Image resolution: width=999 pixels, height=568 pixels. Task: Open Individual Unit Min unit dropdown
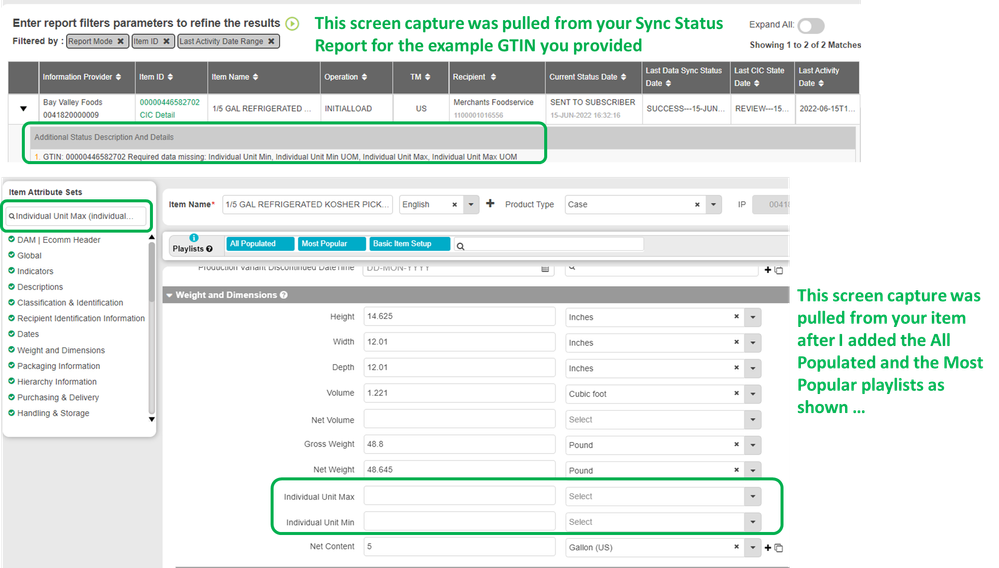[752, 522]
